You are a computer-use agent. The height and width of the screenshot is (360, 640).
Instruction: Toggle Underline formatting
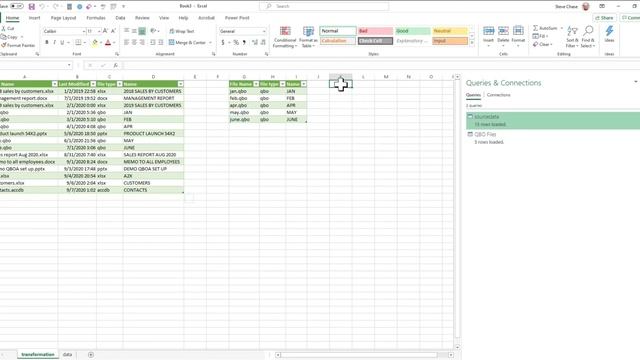click(62, 42)
